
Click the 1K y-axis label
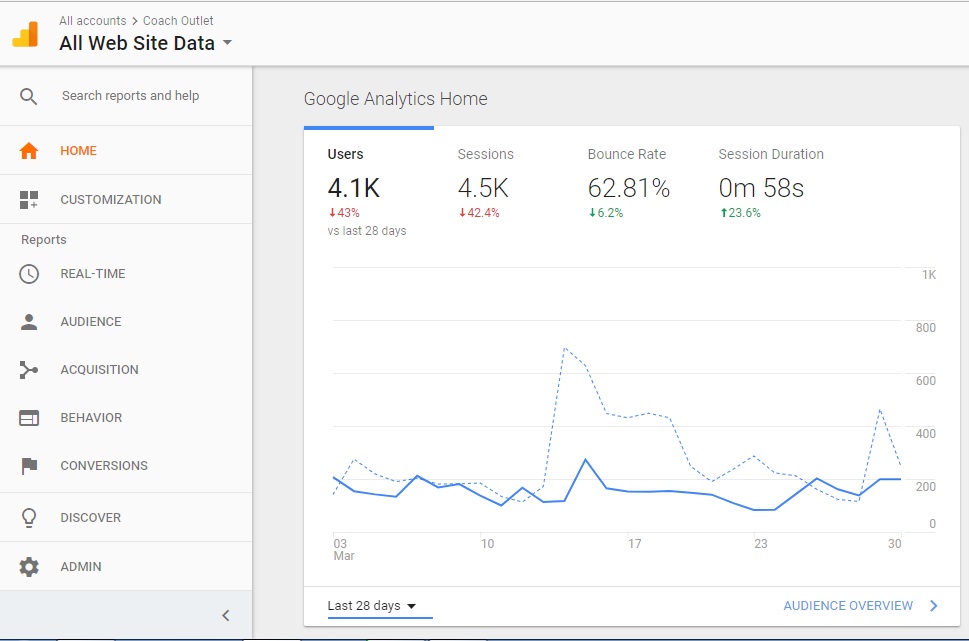click(929, 274)
